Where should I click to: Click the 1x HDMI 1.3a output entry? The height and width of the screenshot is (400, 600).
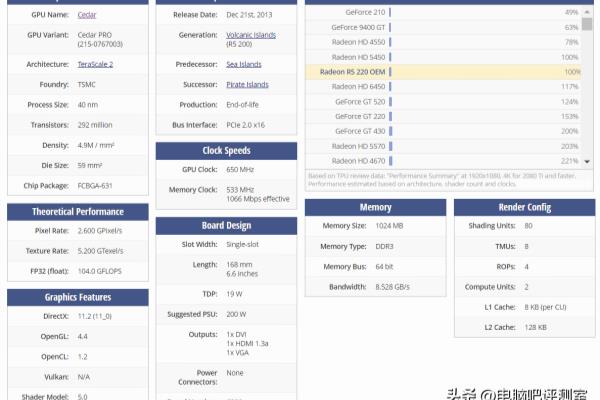click(247, 344)
